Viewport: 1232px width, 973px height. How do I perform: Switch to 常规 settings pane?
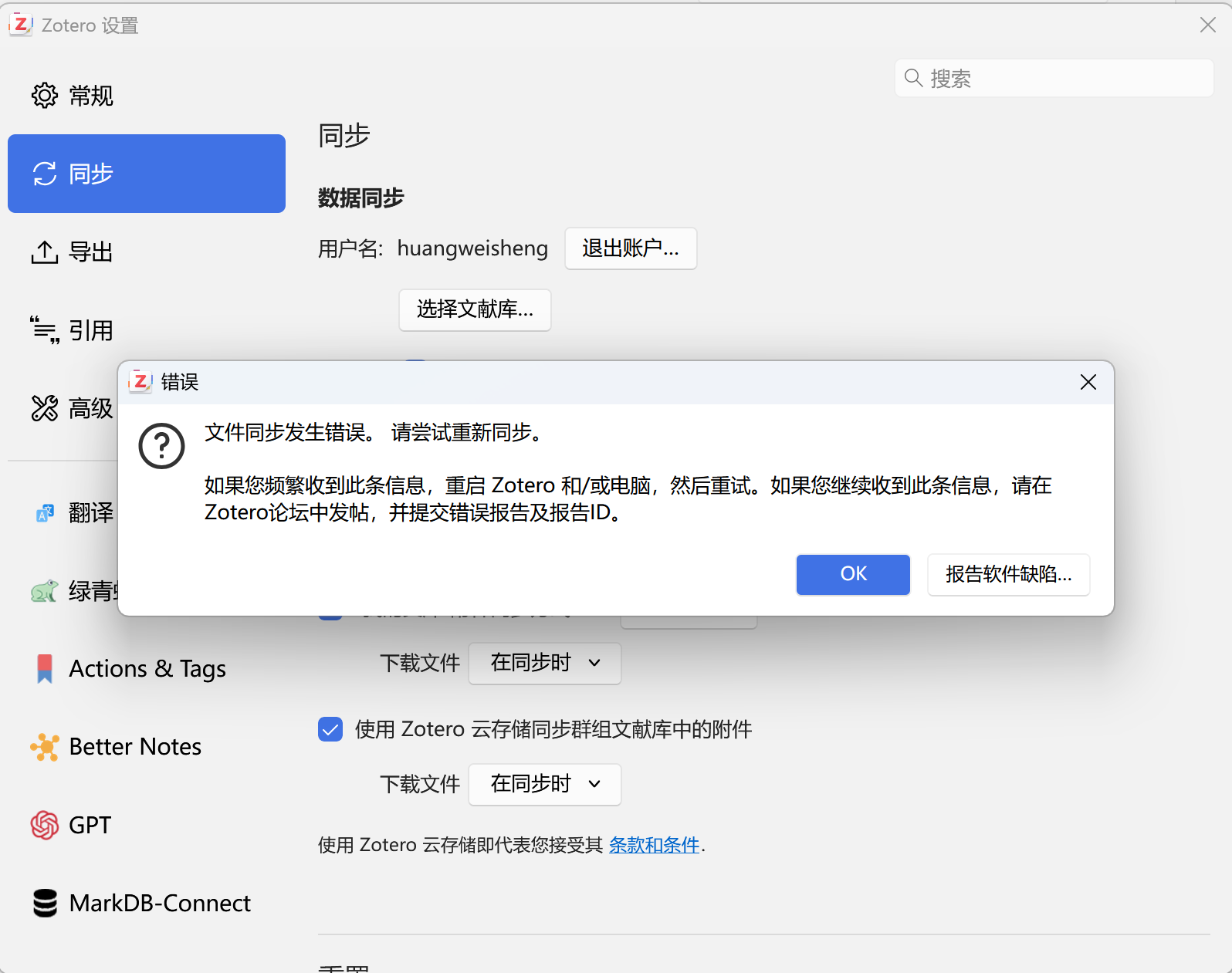tap(147, 96)
